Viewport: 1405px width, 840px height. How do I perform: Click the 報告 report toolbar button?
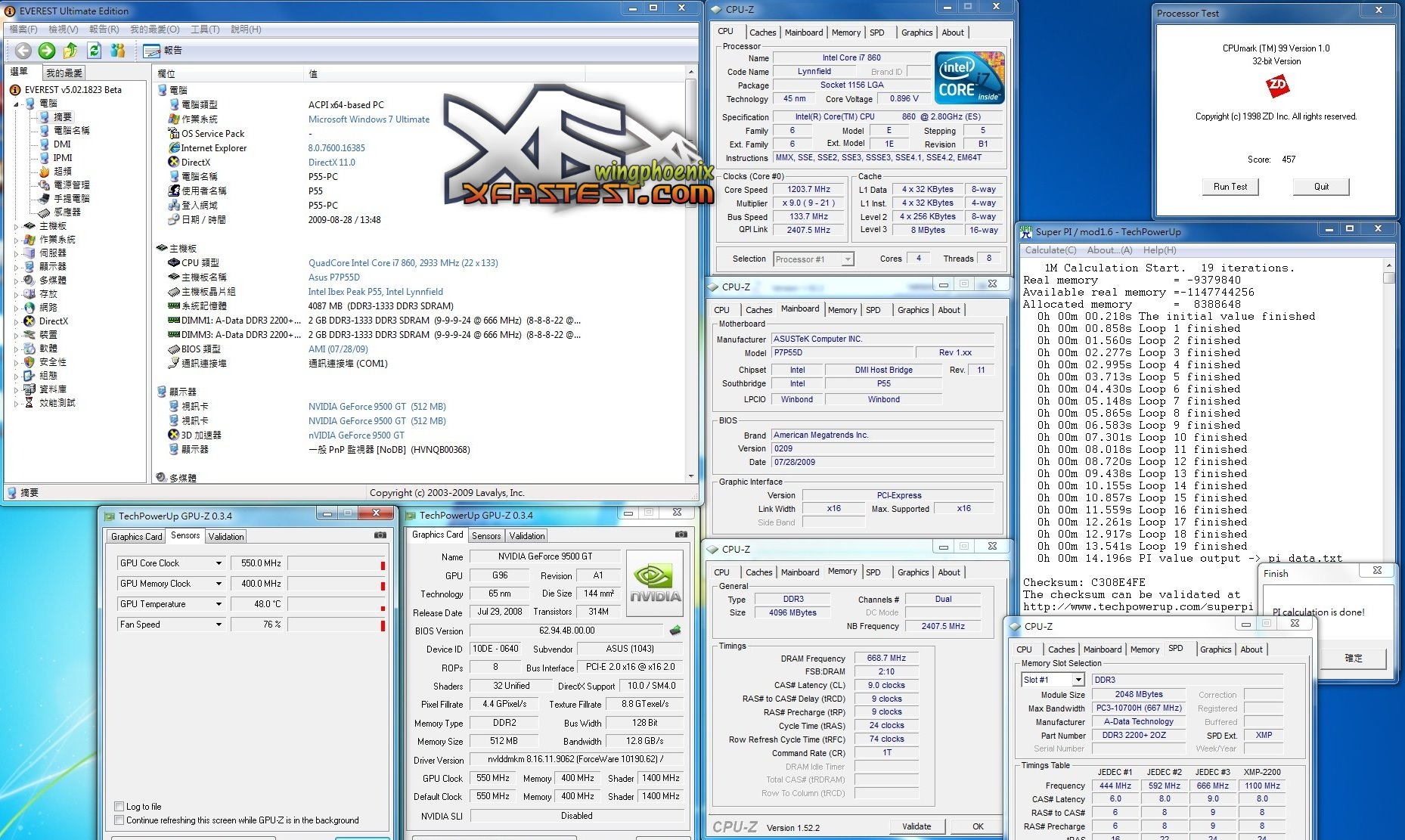pyautogui.click(x=163, y=51)
